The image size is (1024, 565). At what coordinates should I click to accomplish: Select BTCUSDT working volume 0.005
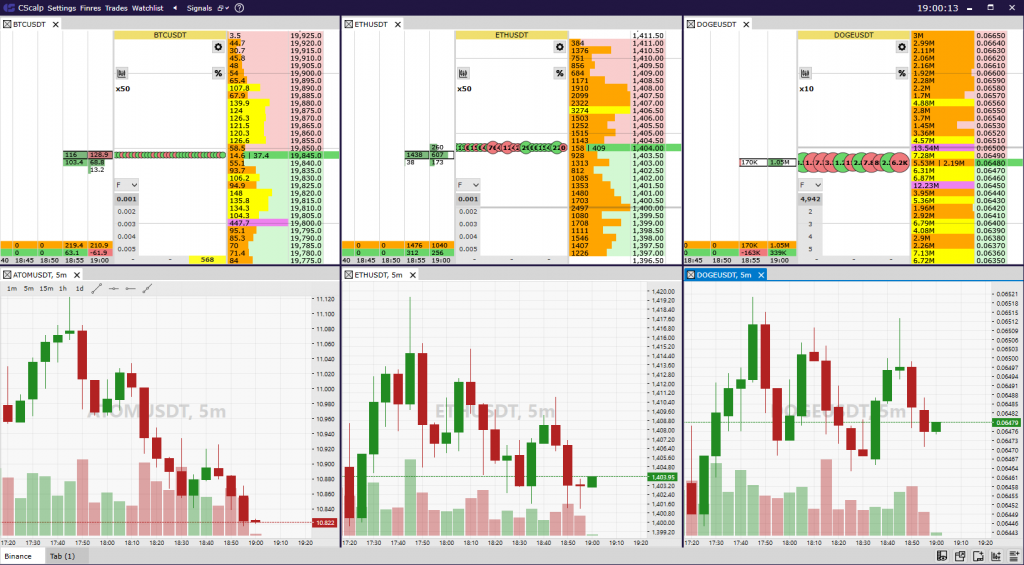point(127,249)
